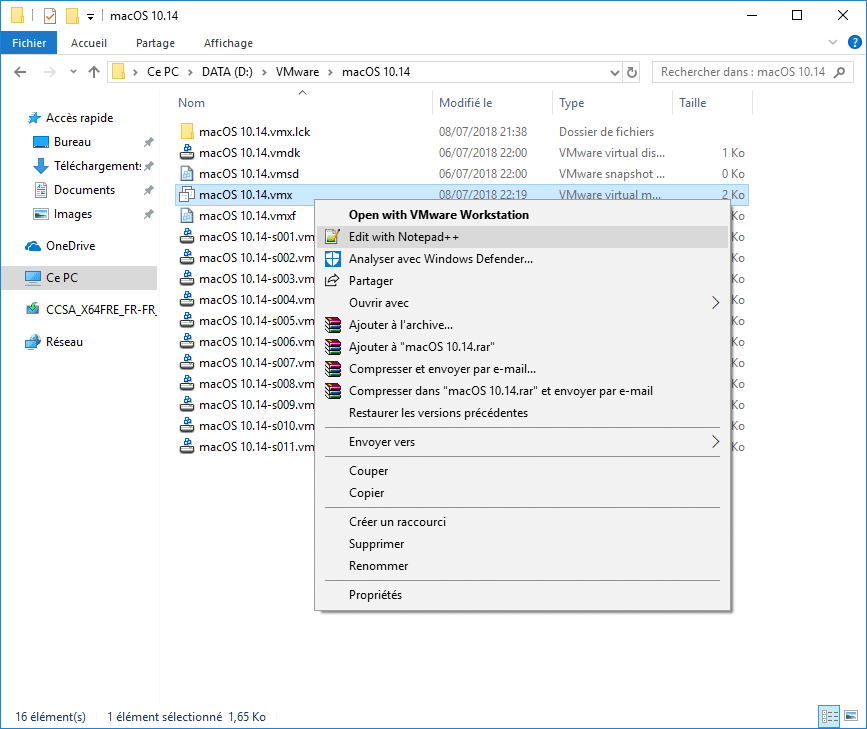Viewport: 867px width, 729px height.
Task: Switch to the Partage ribbon tab
Action: pyautogui.click(x=155, y=43)
